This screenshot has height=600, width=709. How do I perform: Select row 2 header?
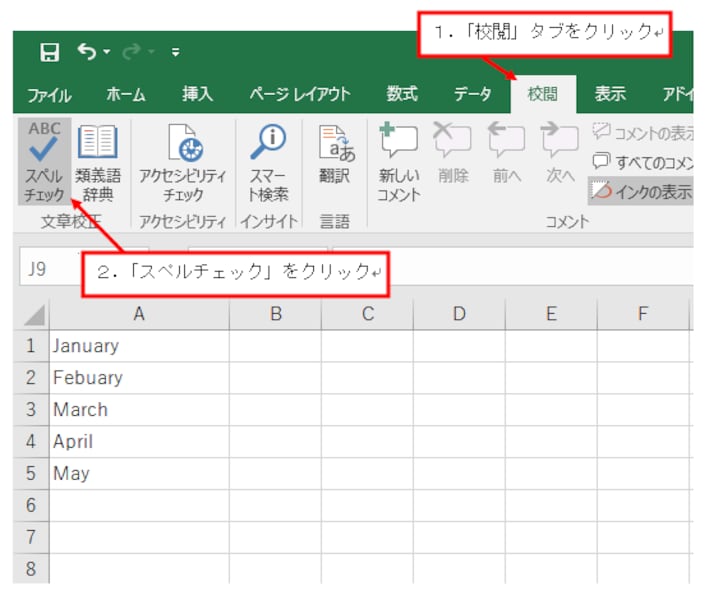coord(31,378)
